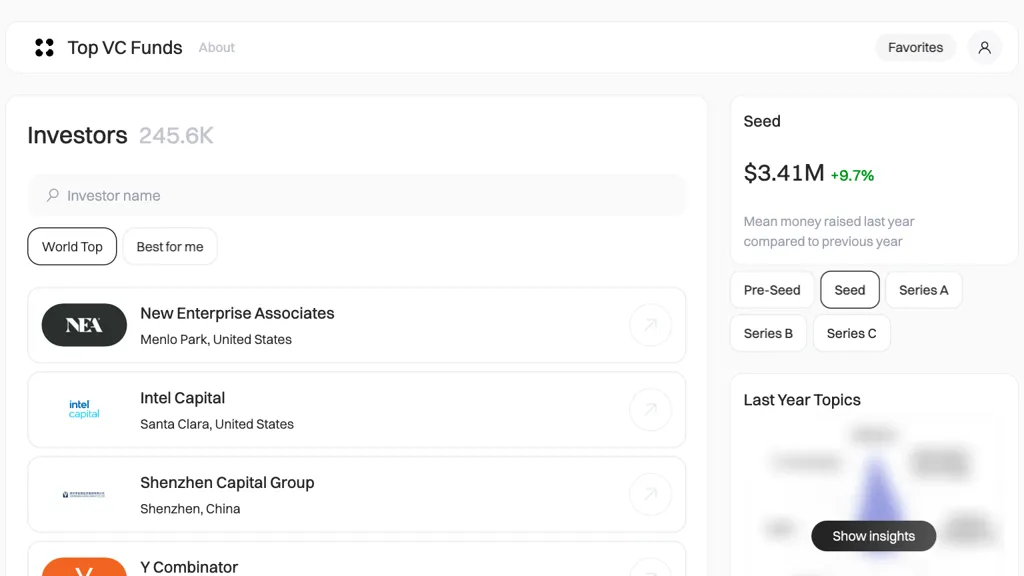Open the Favorites list
Screen dimensions: 1024x576
(915, 47)
